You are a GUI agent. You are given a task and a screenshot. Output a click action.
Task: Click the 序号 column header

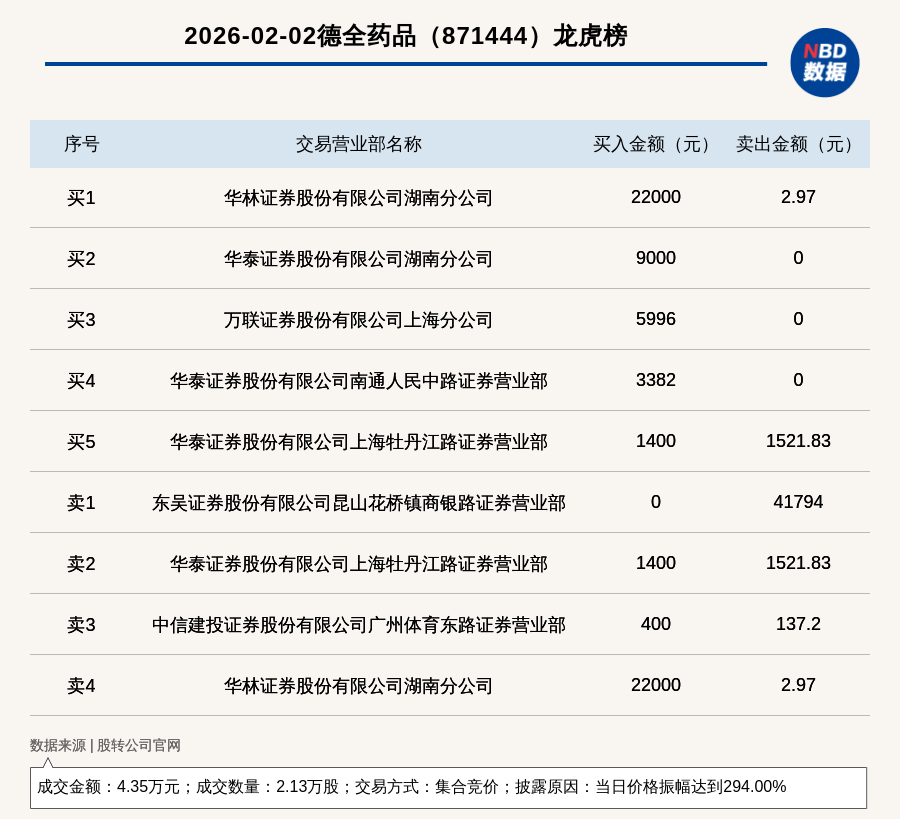(x=81, y=144)
